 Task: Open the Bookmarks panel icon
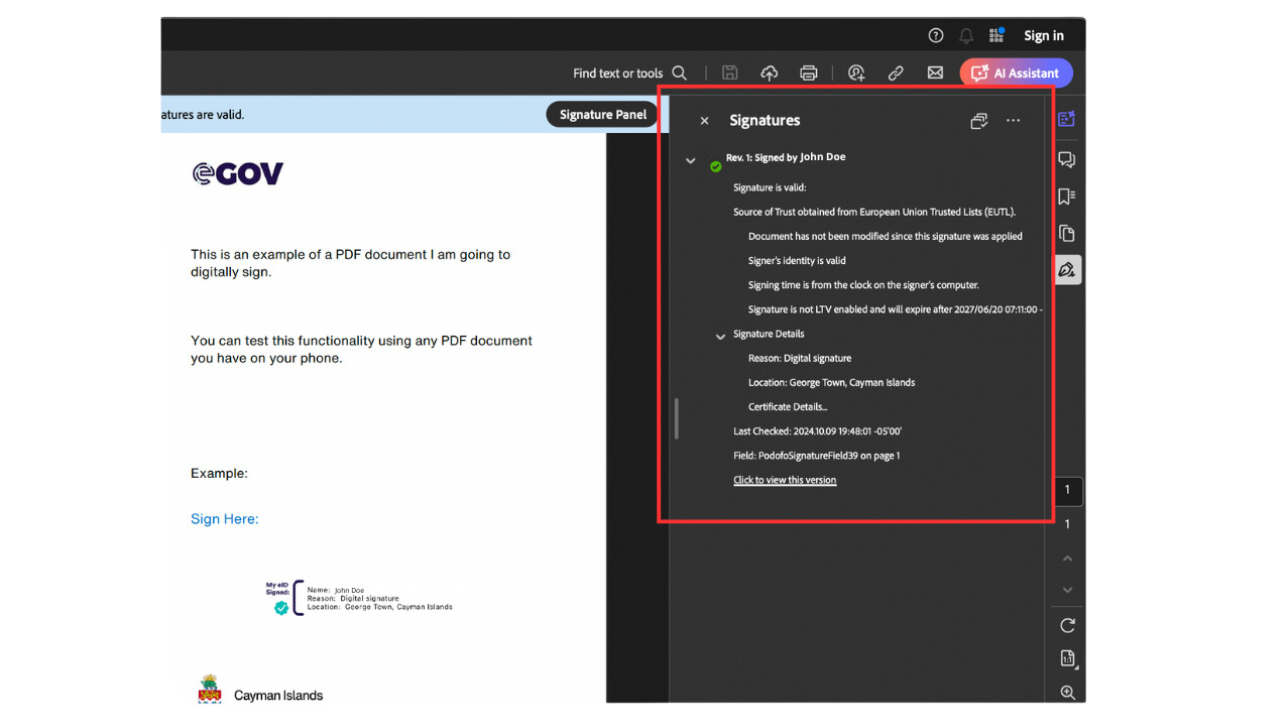[x=1067, y=197]
